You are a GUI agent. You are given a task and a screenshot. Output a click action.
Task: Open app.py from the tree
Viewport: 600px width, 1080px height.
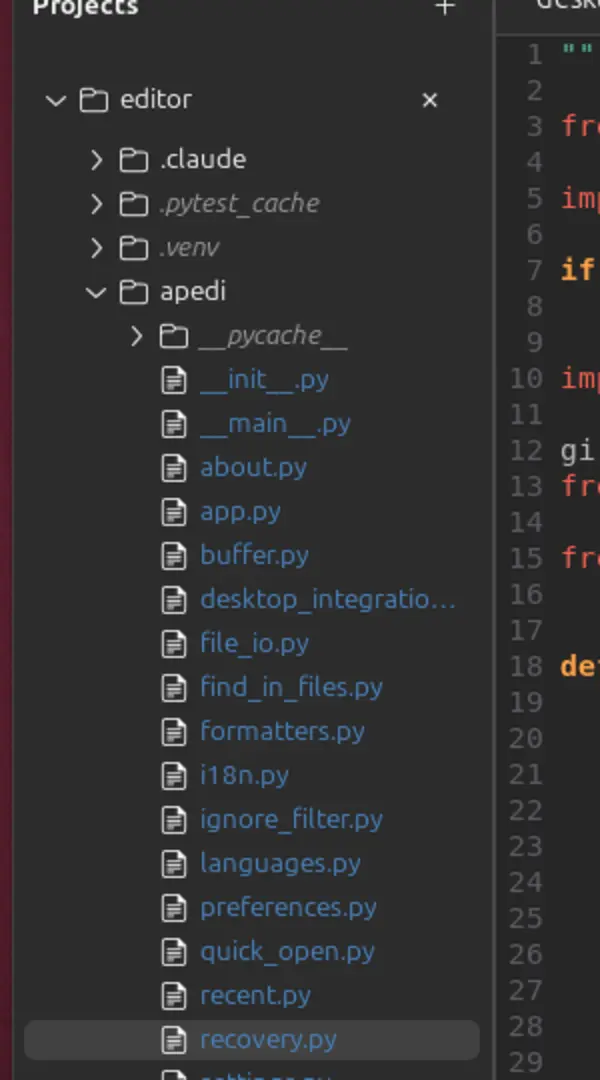[x=240, y=512]
